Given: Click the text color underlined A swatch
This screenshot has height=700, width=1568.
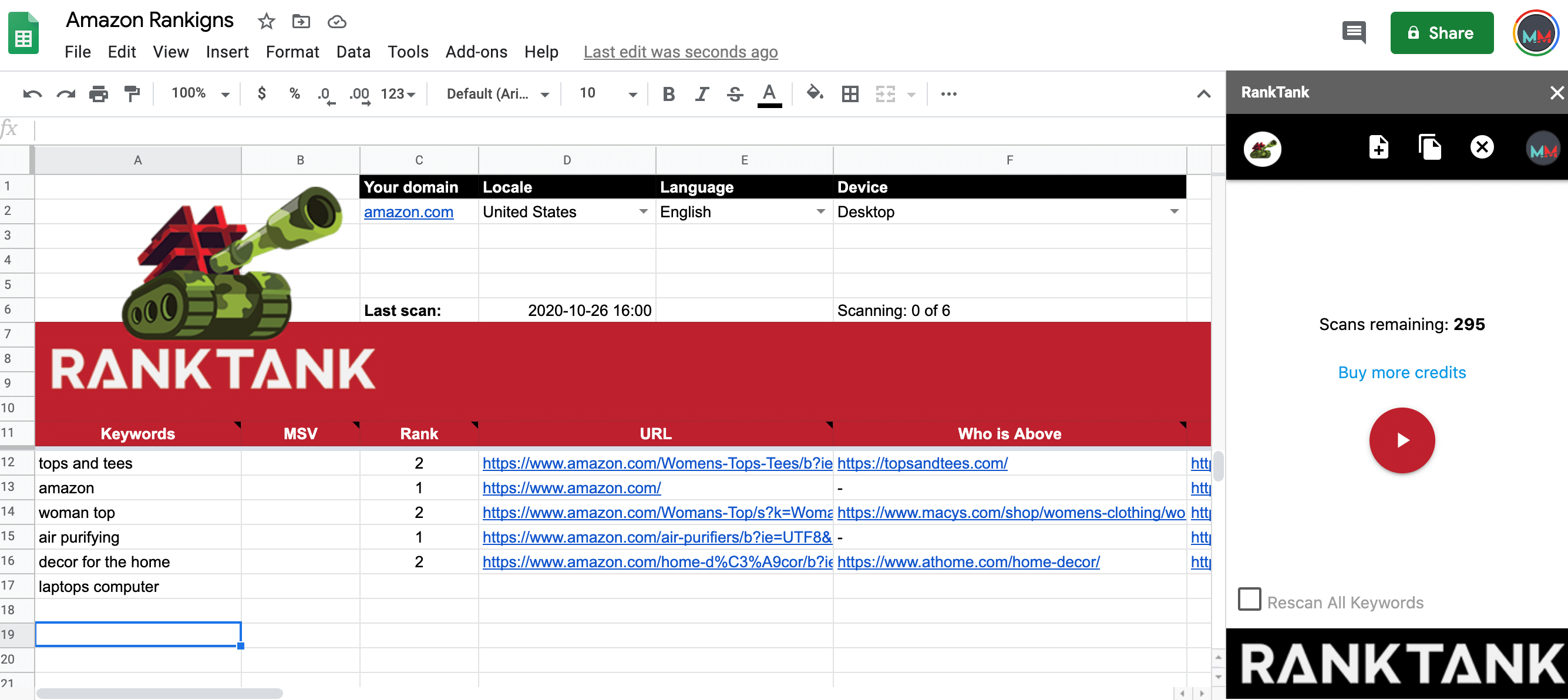Looking at the screenshot, I should 769,94.
